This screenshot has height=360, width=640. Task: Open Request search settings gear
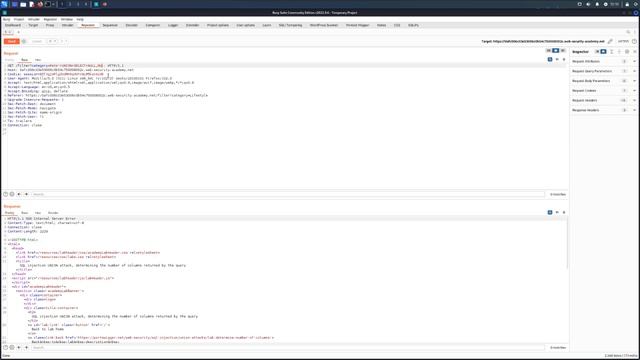[12, 194]
